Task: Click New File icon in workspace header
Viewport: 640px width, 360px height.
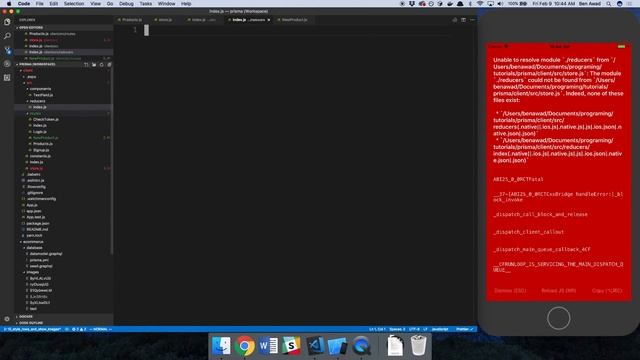Action: click(86, 64)
